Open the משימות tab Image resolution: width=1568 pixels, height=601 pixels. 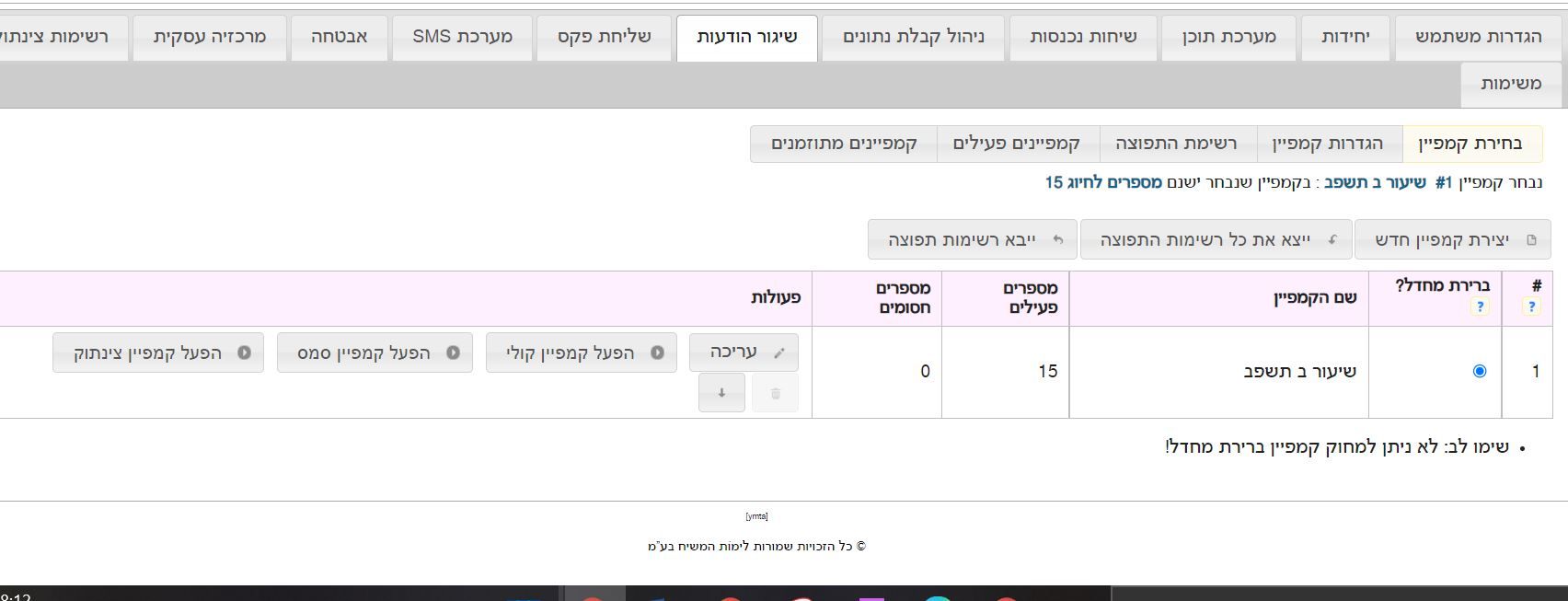pos(1511,84)
